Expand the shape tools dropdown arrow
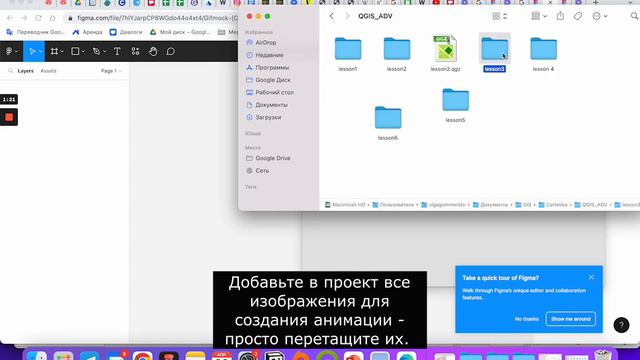 point(83,52)
